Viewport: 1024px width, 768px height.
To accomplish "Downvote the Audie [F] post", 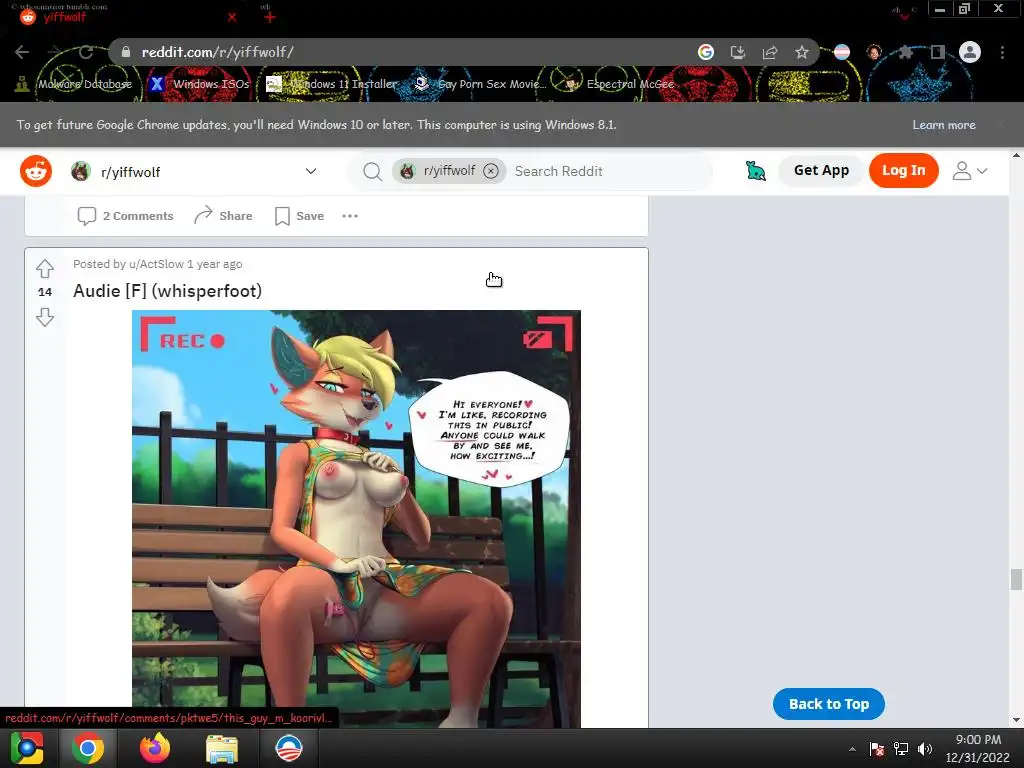I will point(44,317).
